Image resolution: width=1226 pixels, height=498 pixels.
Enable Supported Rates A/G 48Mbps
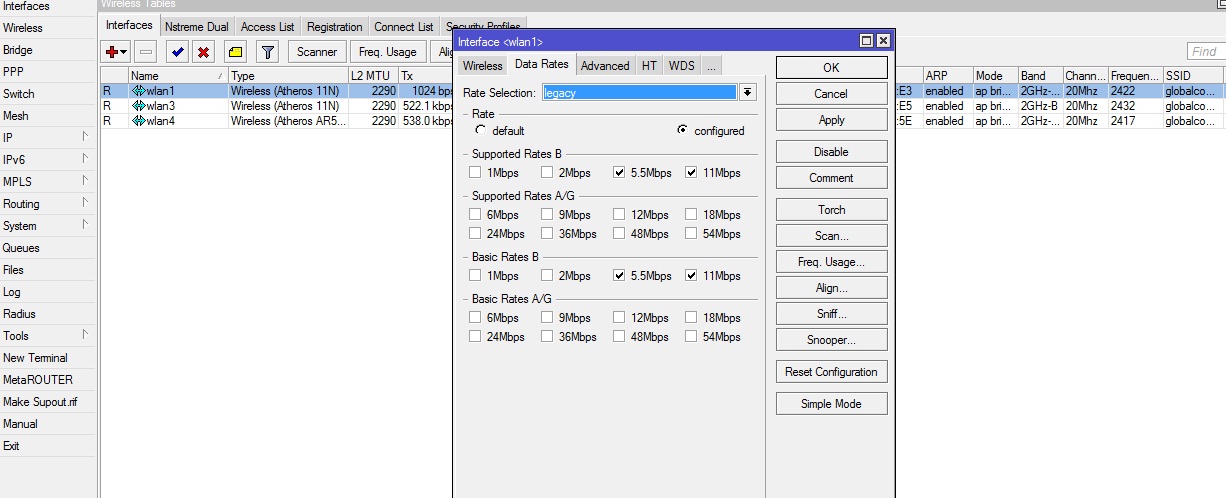[619, 233]
